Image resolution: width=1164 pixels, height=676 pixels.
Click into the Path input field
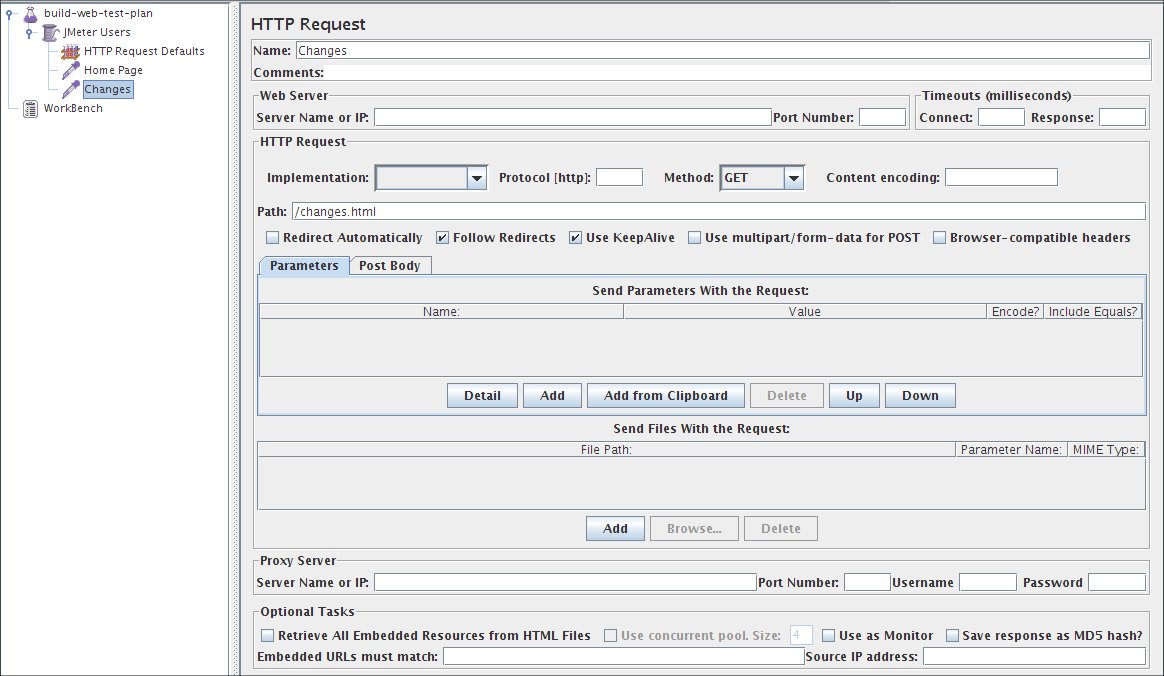pos(717,211)
